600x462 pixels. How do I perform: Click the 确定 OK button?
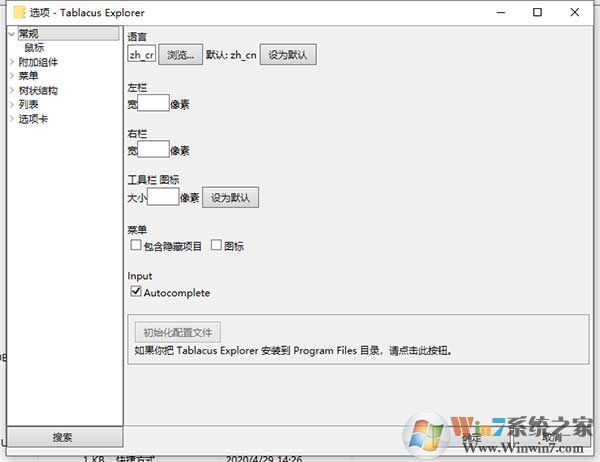471,437
